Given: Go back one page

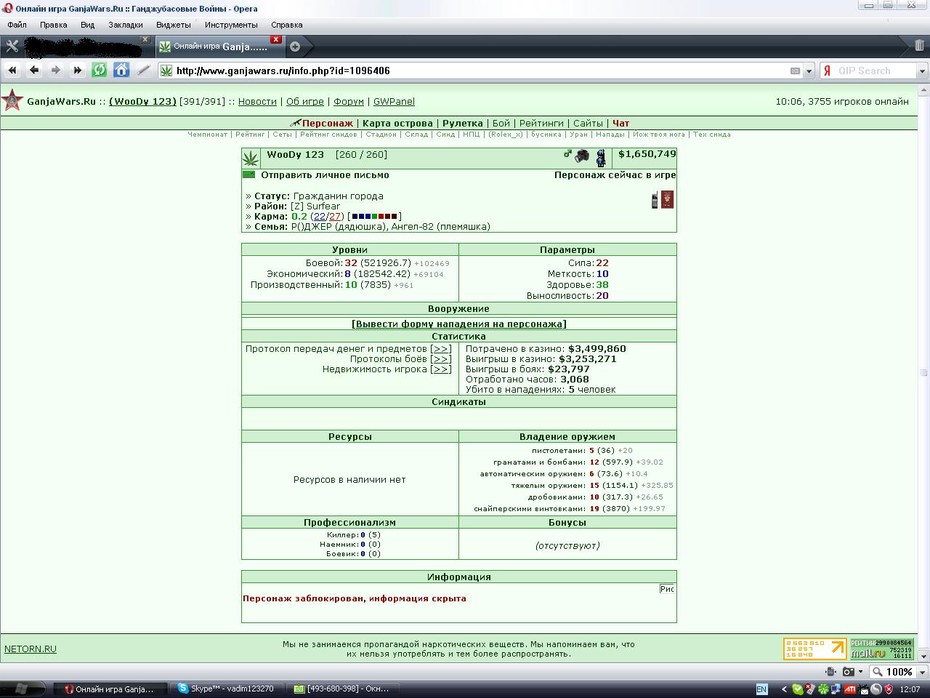Looking at the screenshot, I should 34,71.
